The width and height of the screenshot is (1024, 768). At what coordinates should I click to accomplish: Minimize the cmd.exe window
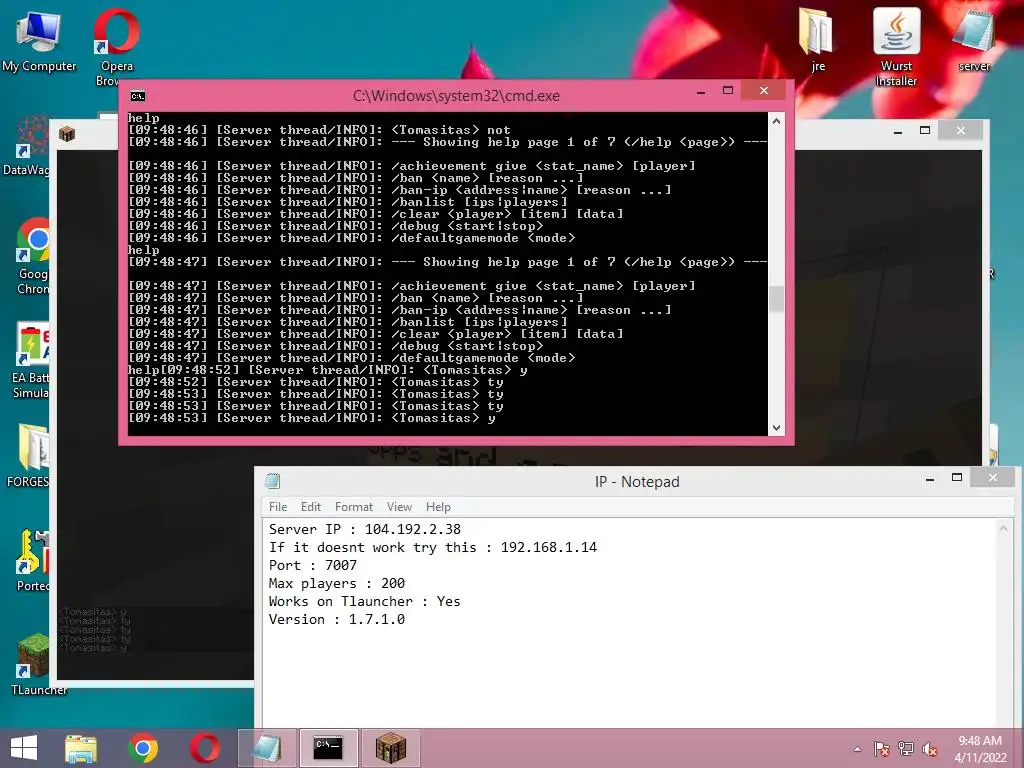[701, 92]
